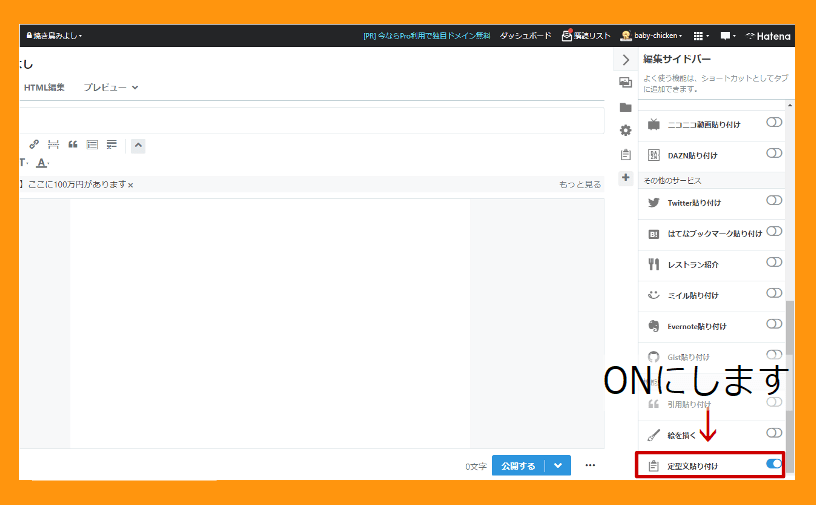The width and height of the screenshot is (816, 505).
Task: Click the DAZN icon in sidebar
Action: tap(654, 155)
